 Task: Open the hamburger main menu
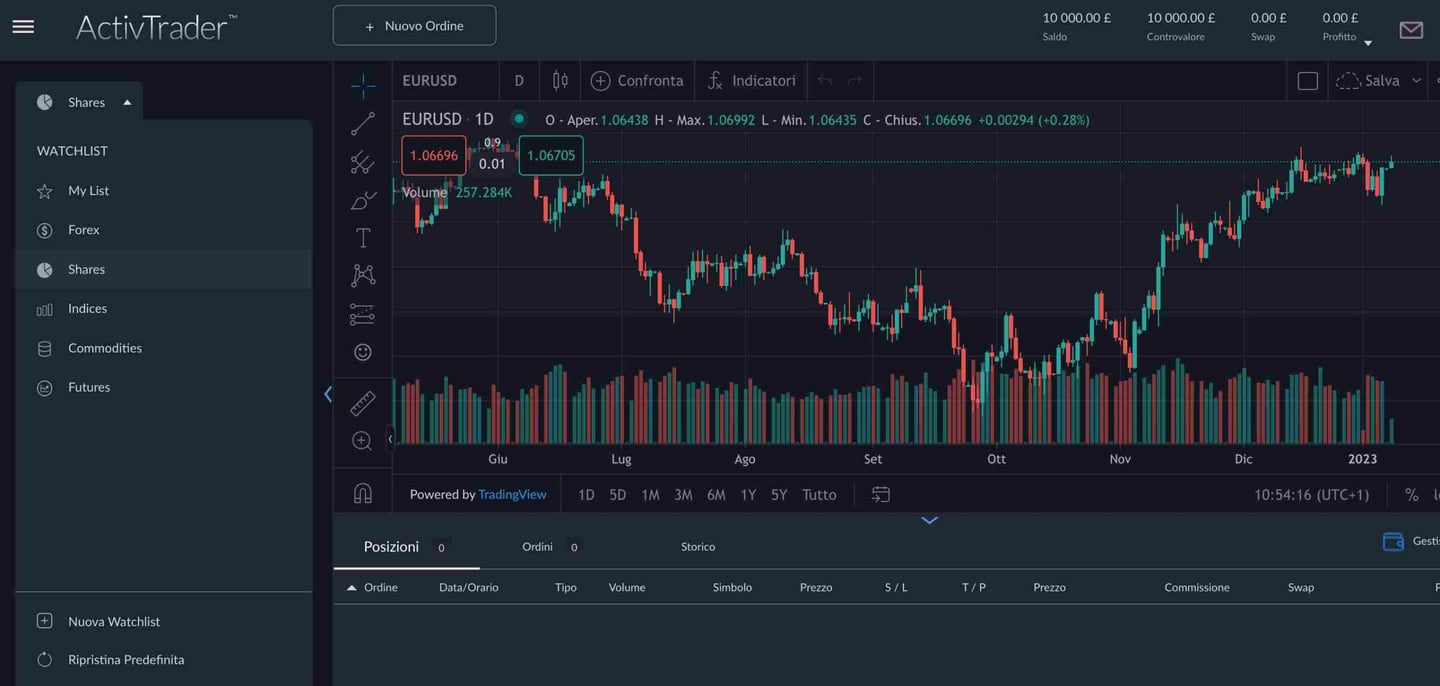tap(23, 27)
